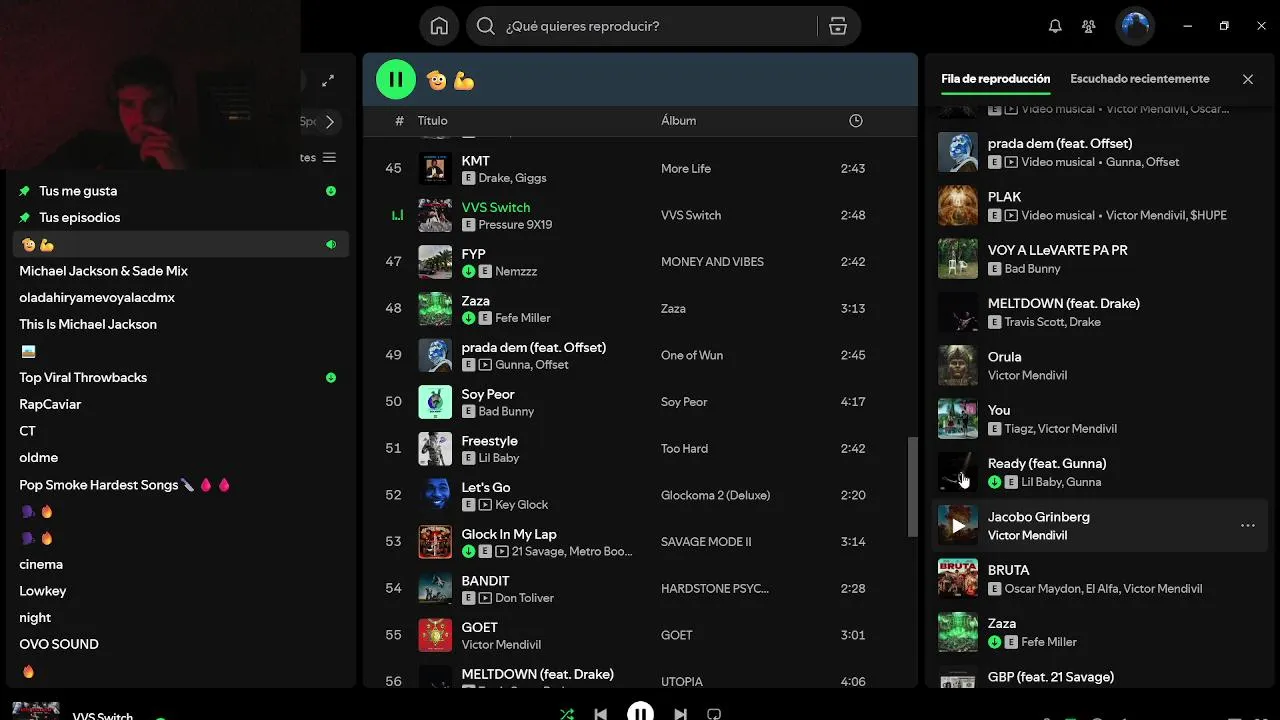1280x720 pixels.
Task: Open artist link Pressure 9X19
Action: coord(515,225)
